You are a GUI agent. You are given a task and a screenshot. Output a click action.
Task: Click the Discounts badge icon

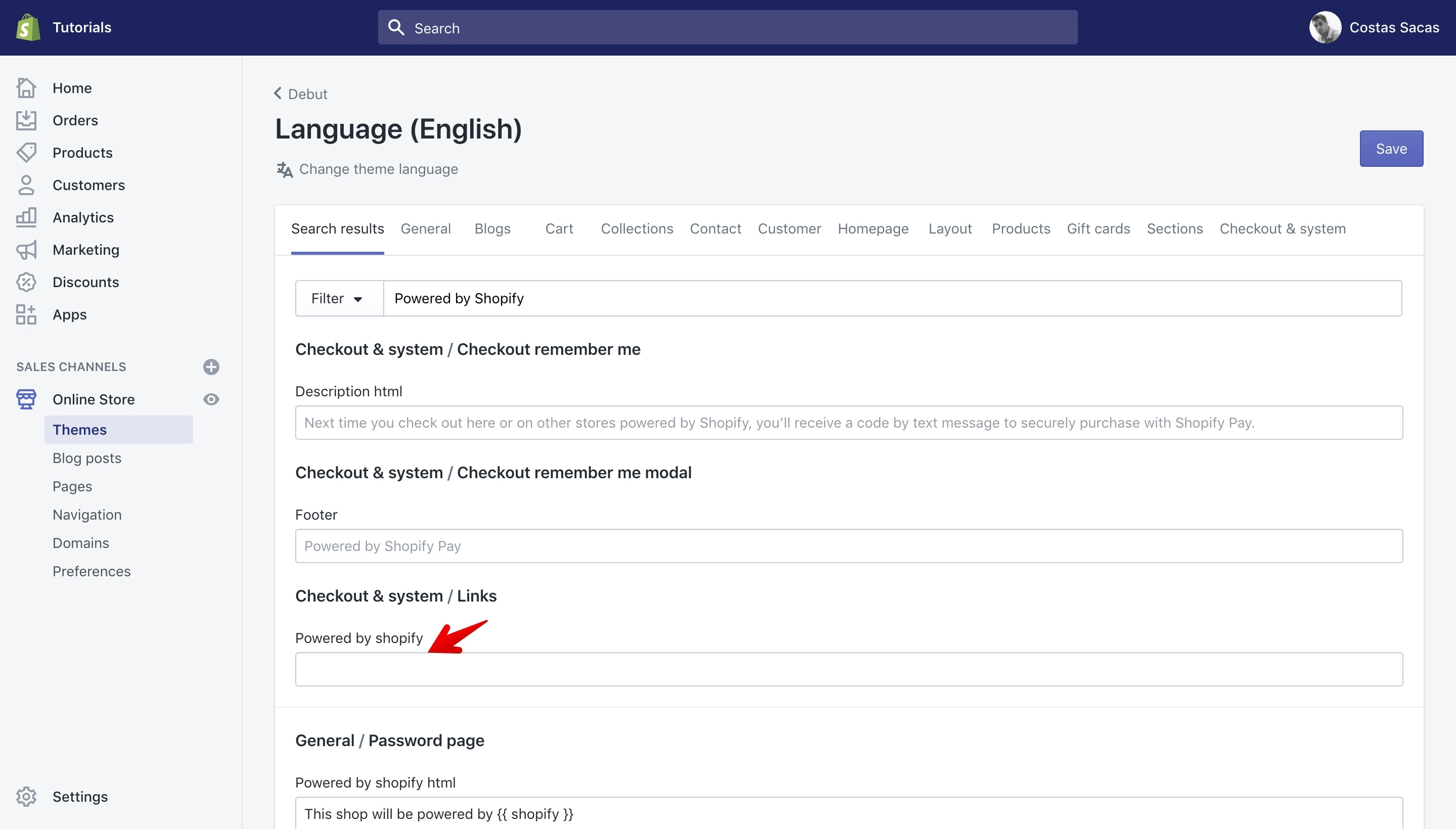pyautogui.click(x=26, y=282)
